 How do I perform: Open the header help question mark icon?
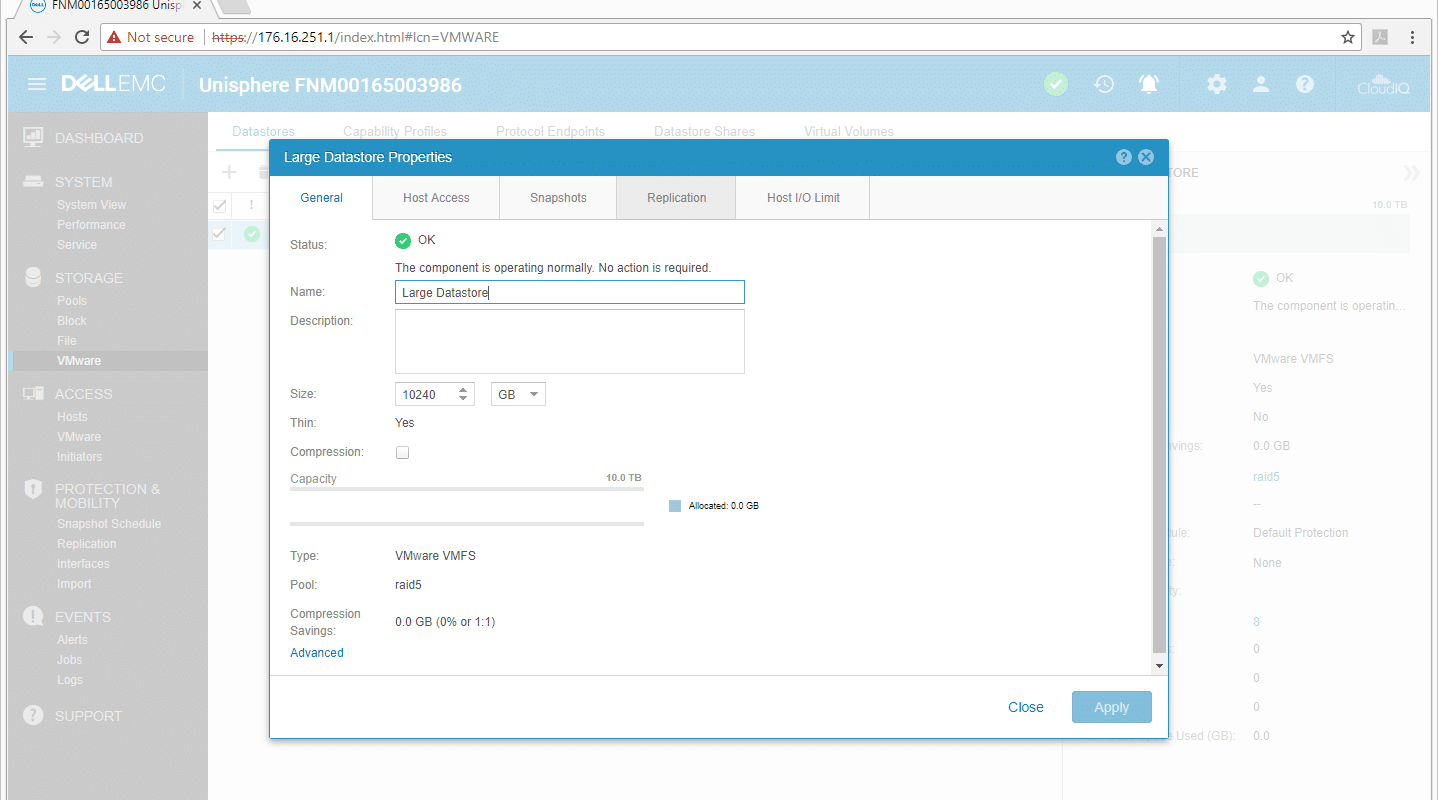pyautogui.click(x=1305, y=84)
